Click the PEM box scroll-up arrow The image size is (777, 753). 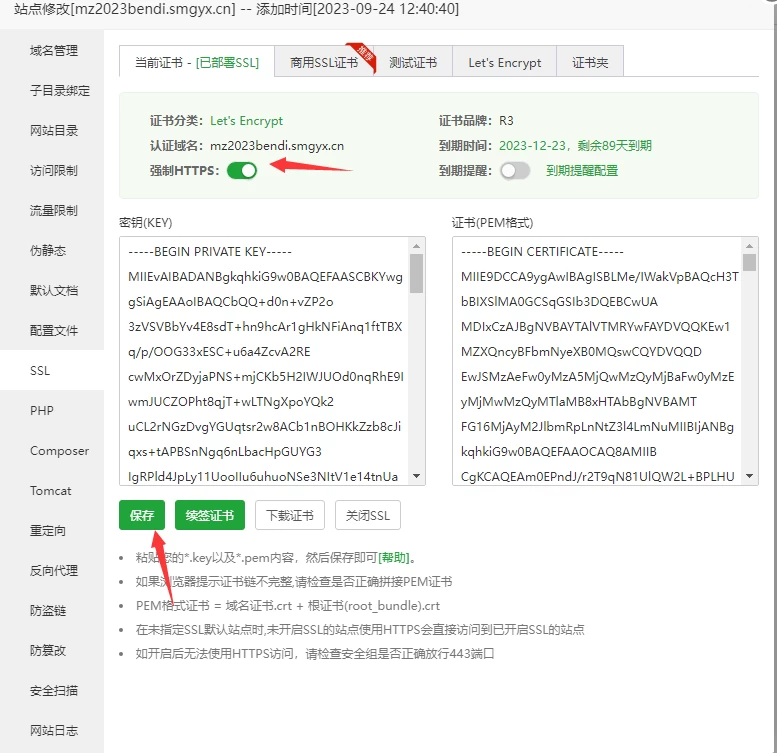(749, 246)
